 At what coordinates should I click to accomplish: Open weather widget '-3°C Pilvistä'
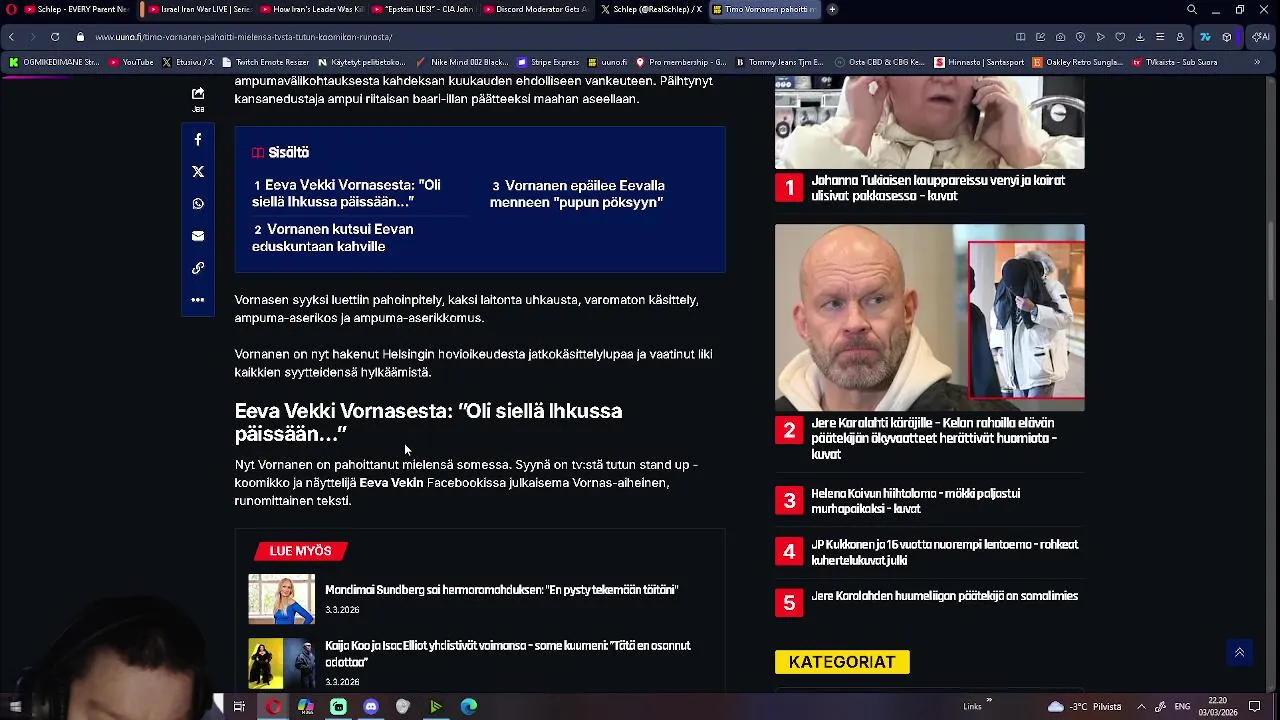point(1085,707)
